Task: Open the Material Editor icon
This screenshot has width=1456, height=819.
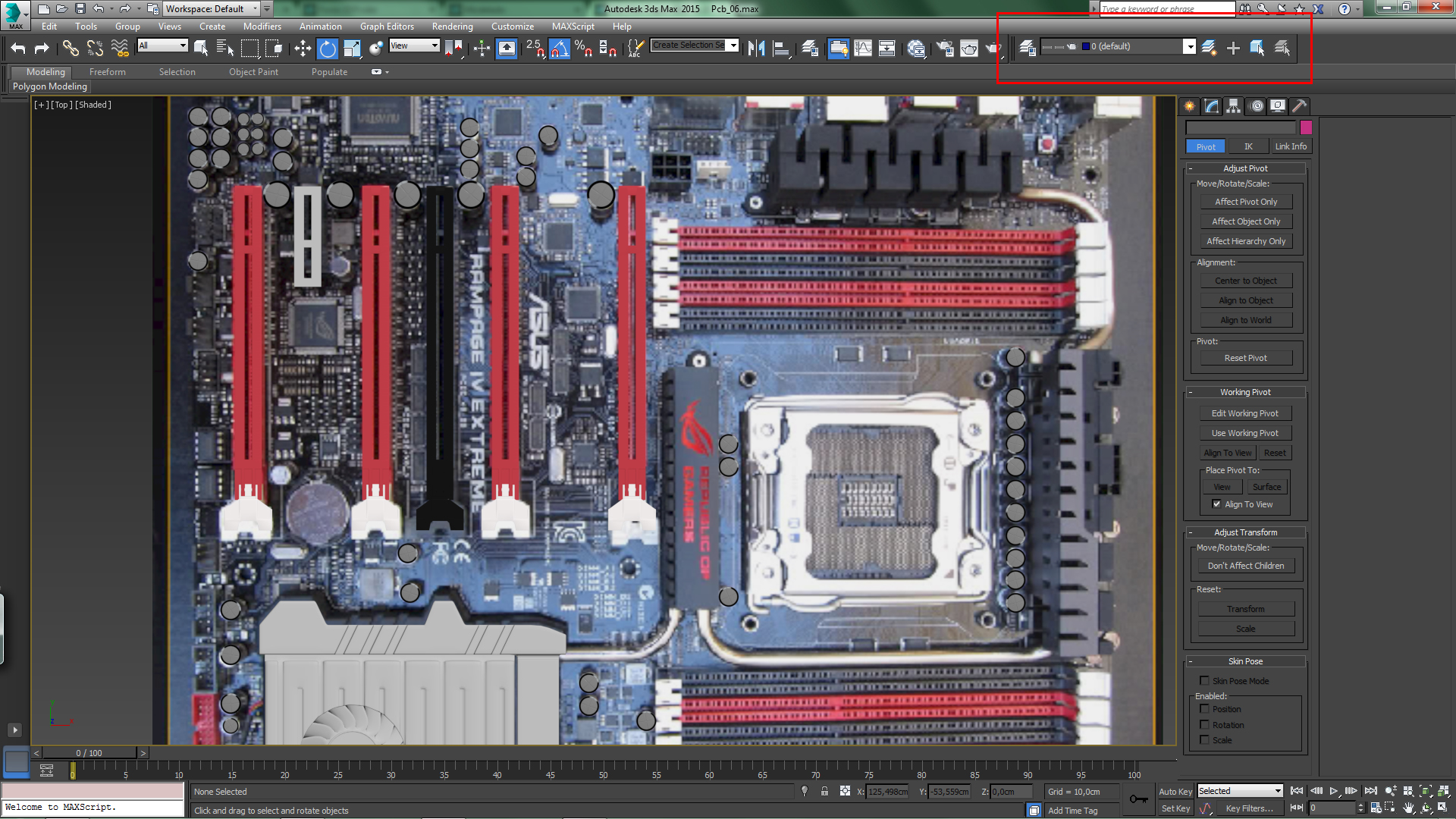Action: click(x=916, y=49)
